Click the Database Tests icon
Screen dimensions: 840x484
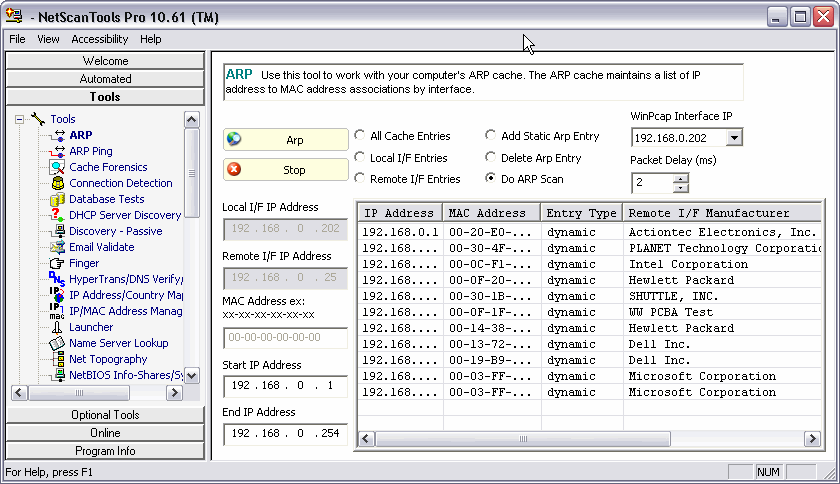click(57, 199)
